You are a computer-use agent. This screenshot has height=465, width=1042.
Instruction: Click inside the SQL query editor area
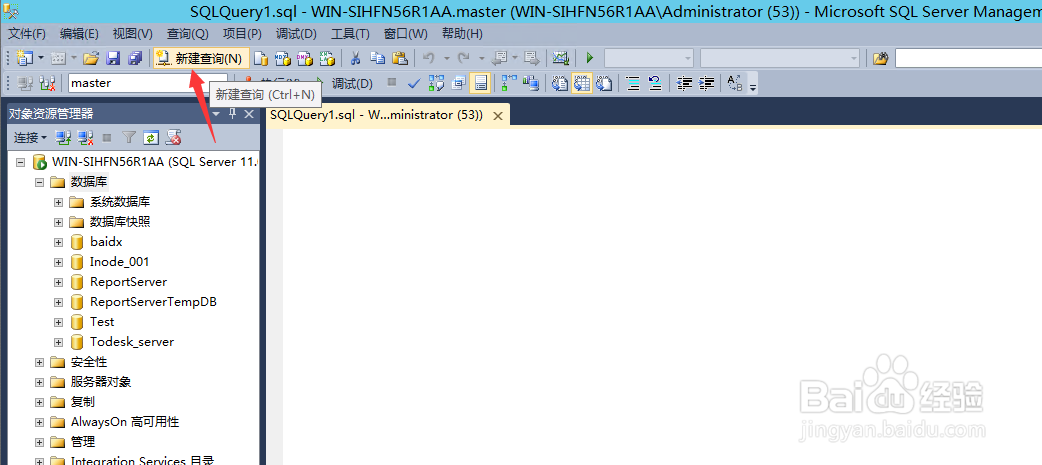click(x=662, y=296)
